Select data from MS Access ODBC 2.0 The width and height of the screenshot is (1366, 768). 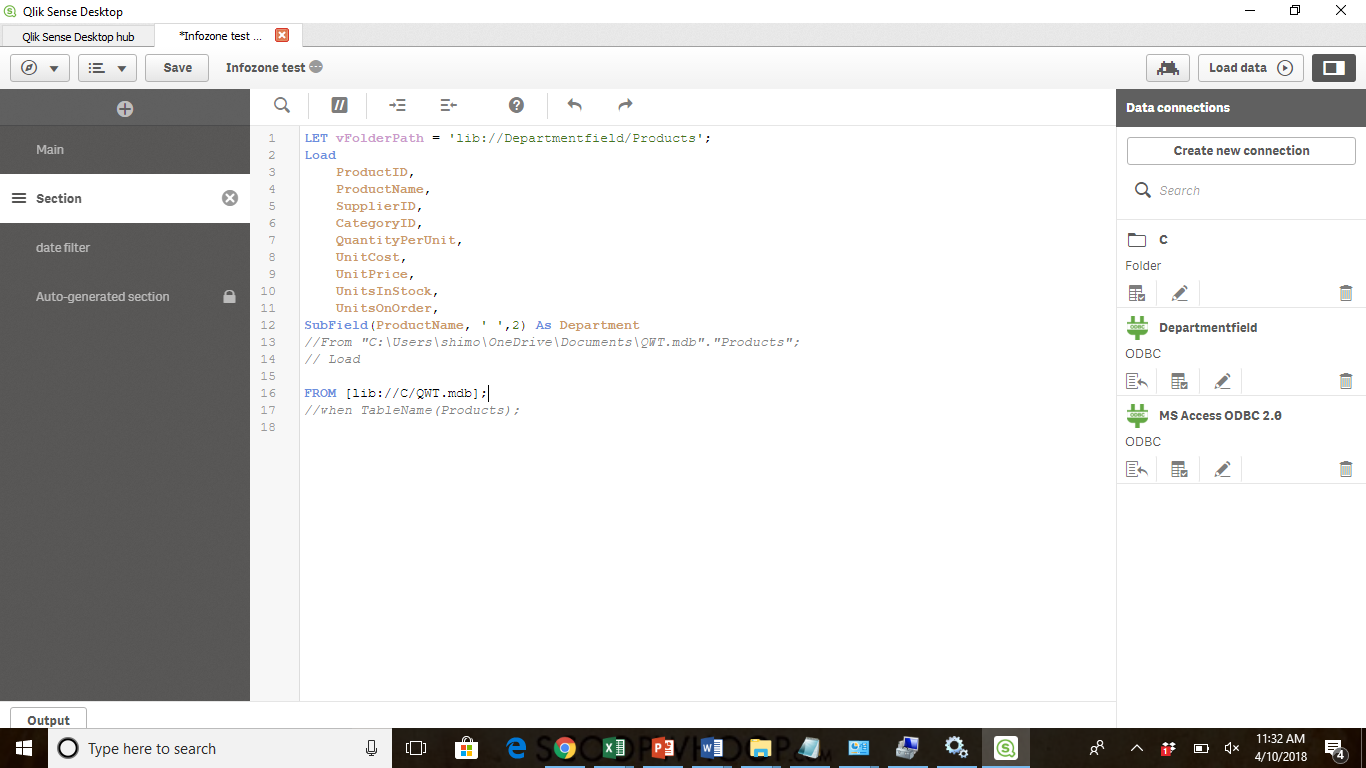tap(1179, 469)
